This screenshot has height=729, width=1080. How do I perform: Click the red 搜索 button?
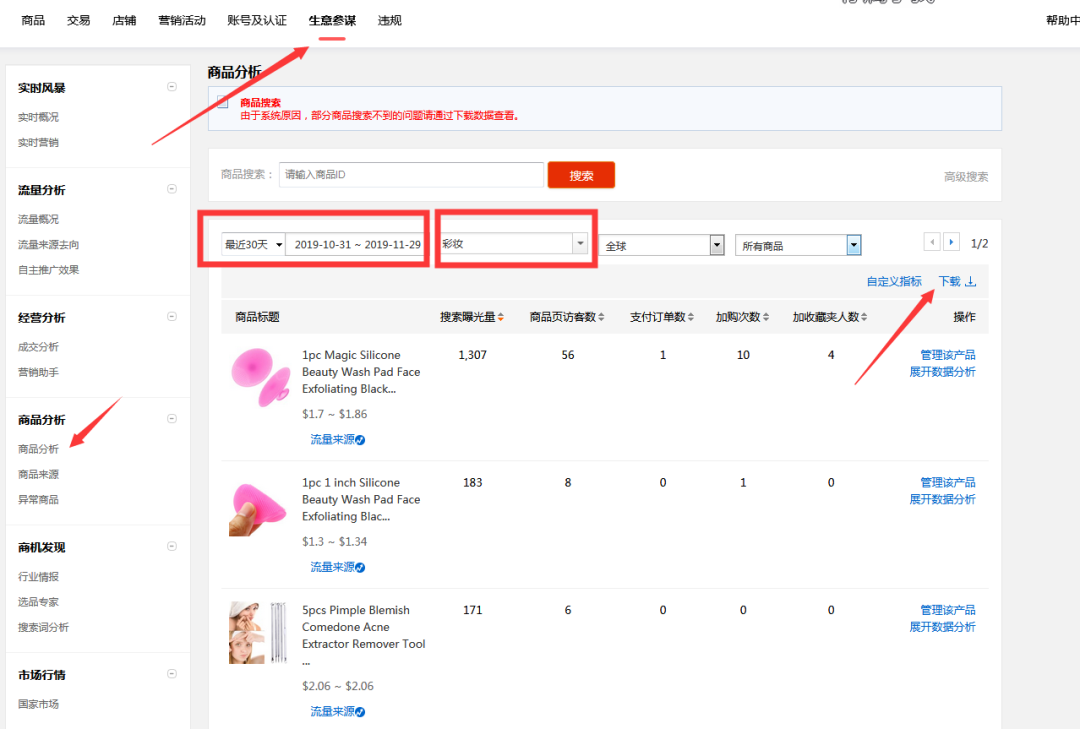click(581, 175)
